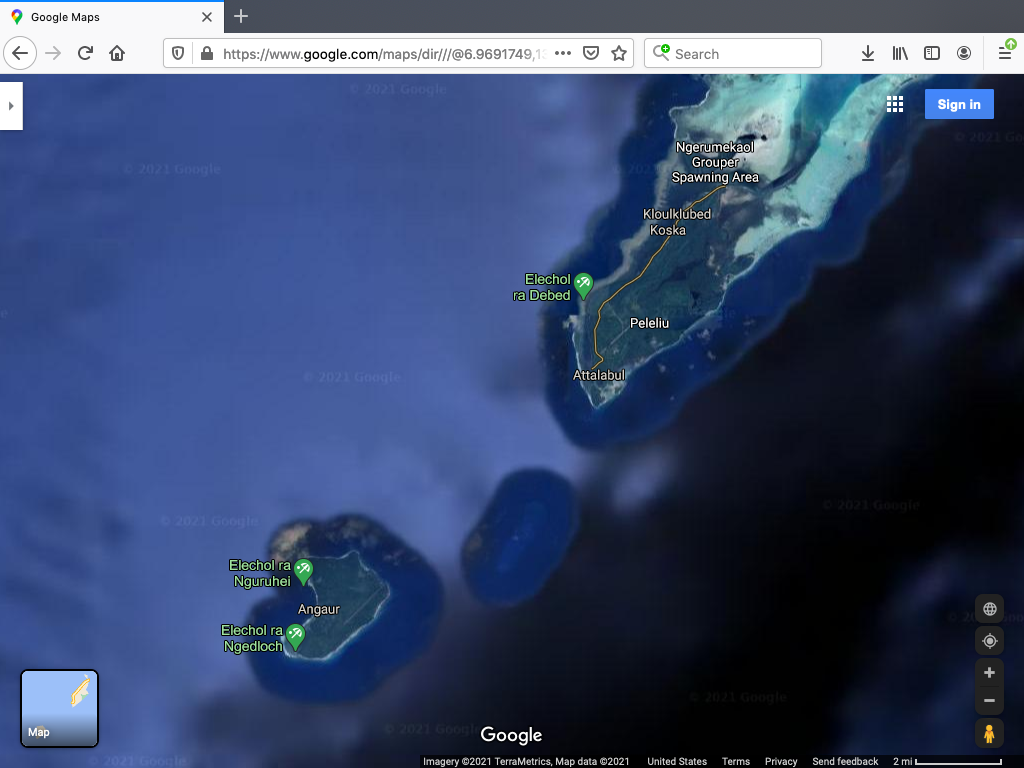Zoom out with the minus button

[989, 701]
